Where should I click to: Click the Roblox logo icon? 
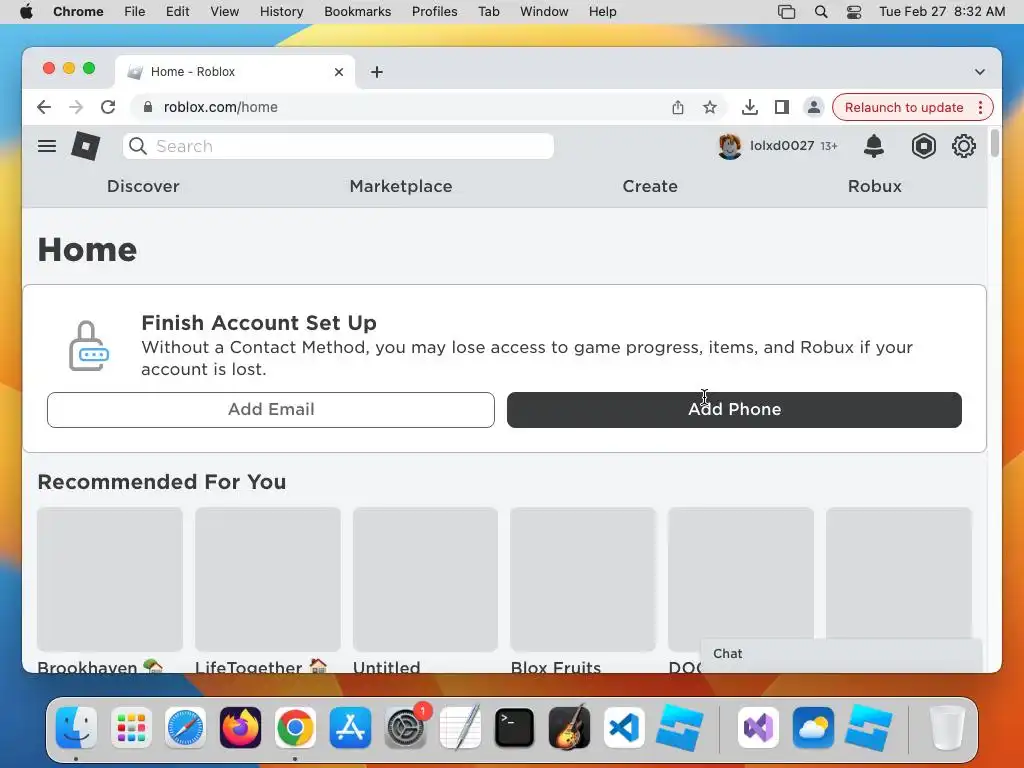coord(86,146)
